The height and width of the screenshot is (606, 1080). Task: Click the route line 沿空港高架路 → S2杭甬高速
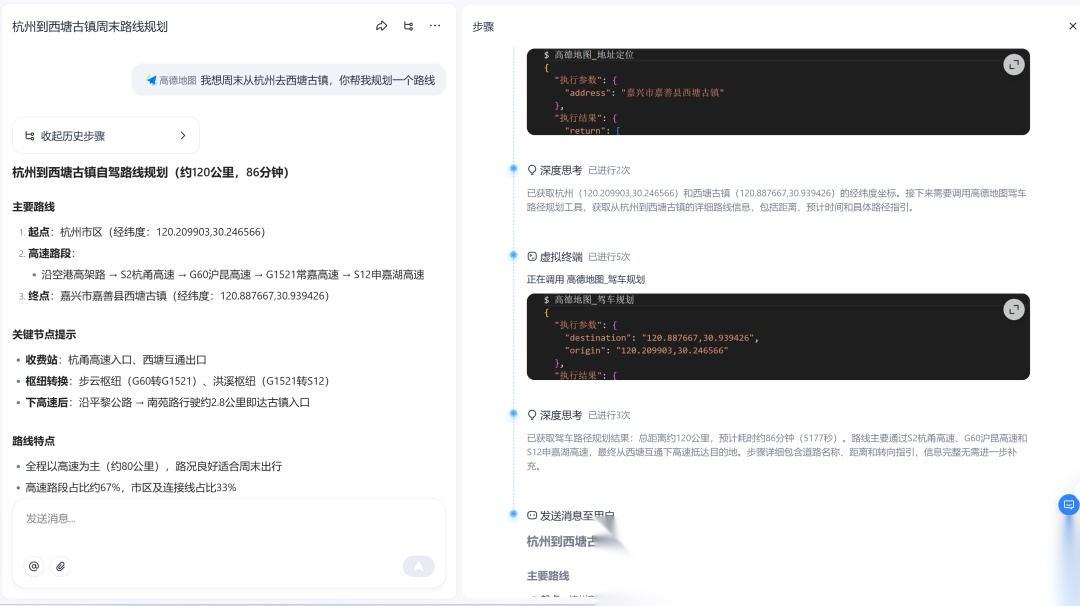(233, 275)
